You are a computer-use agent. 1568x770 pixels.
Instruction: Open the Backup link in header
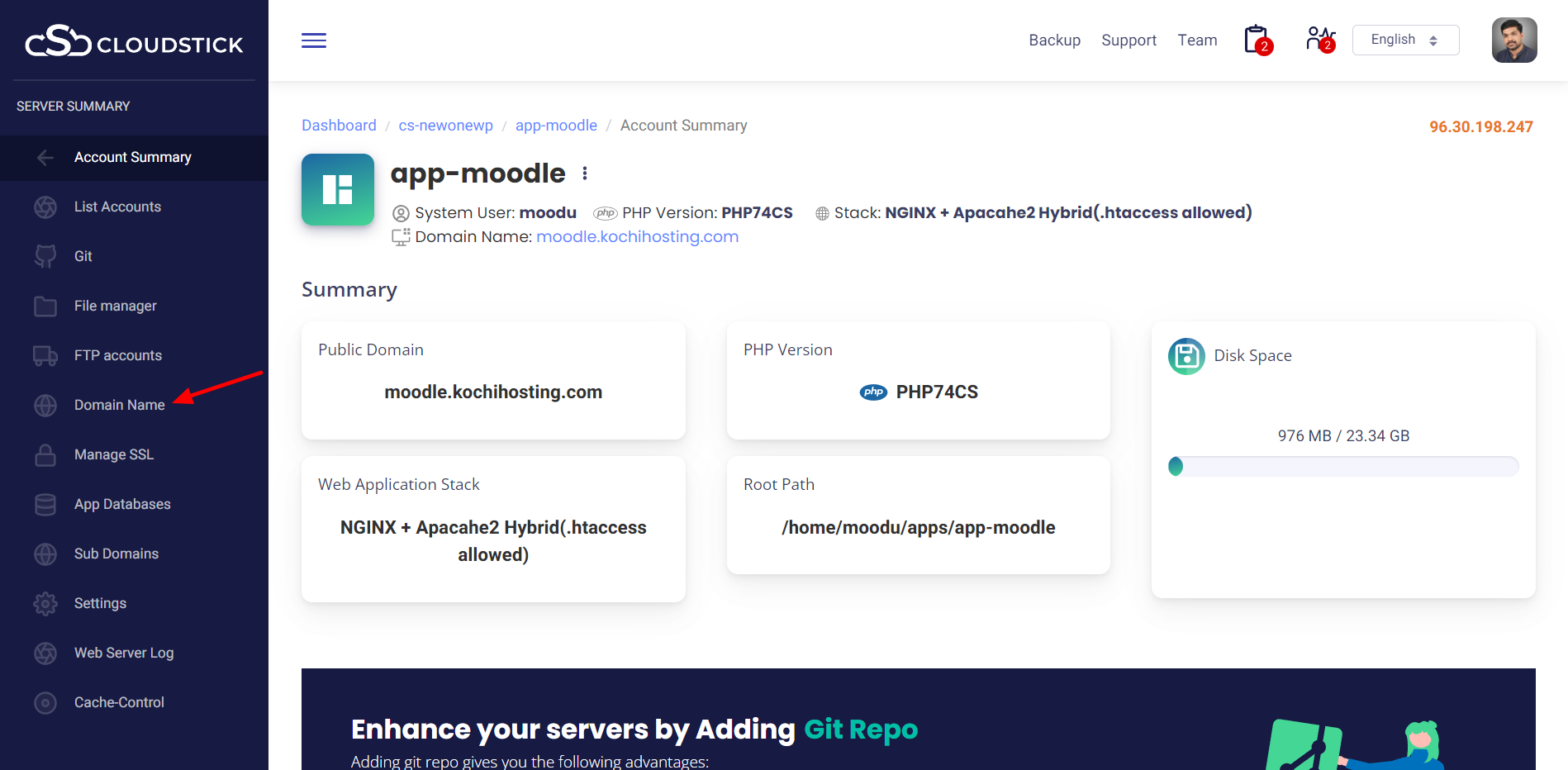coord(1054,40)
